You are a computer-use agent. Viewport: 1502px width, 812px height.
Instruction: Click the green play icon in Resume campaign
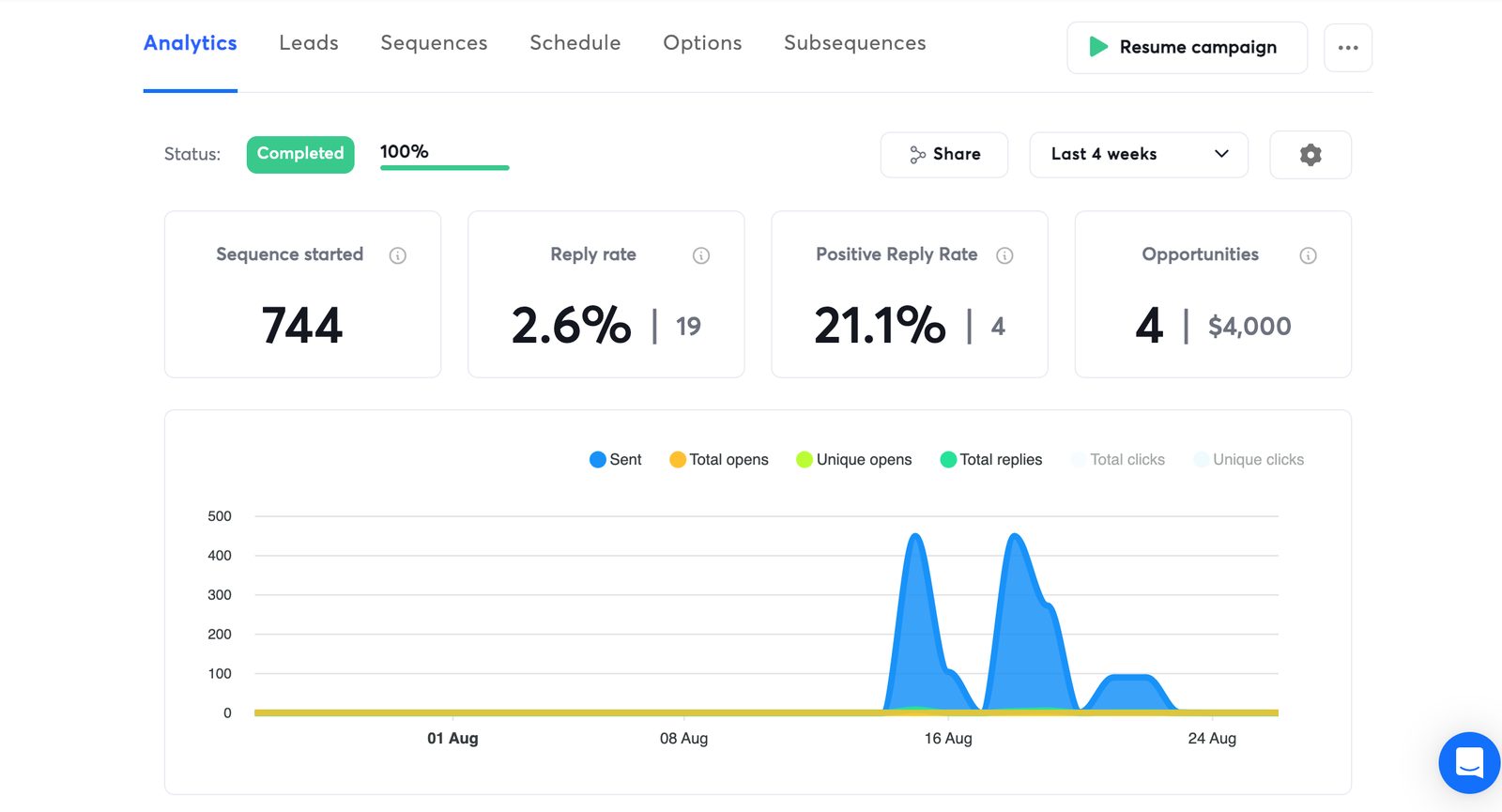[x=1097, y=47]
